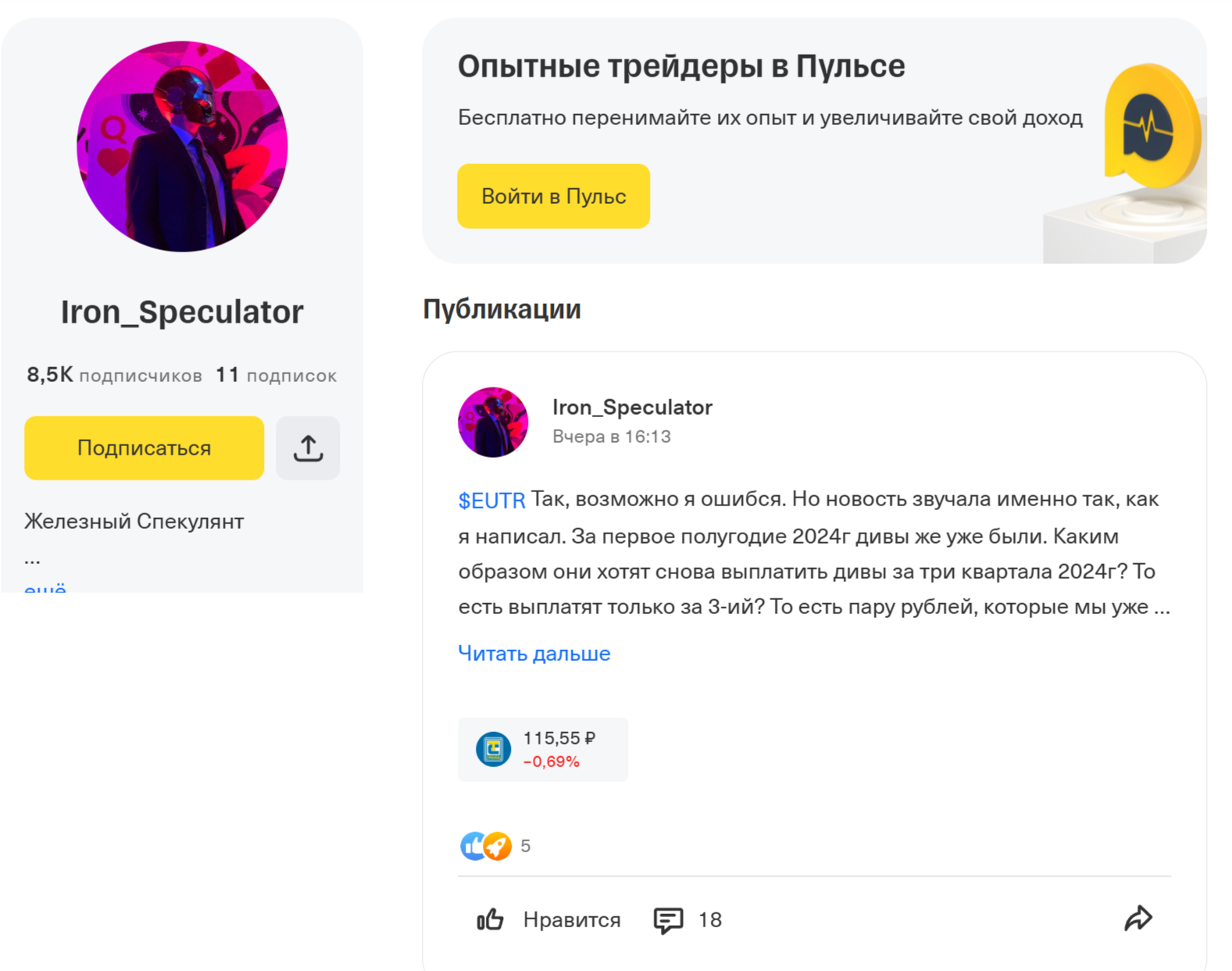This screenshot has width=1232, height=971.
Task: Click the post timestamp Вчера в 16:13
Action: click(611, 437)
